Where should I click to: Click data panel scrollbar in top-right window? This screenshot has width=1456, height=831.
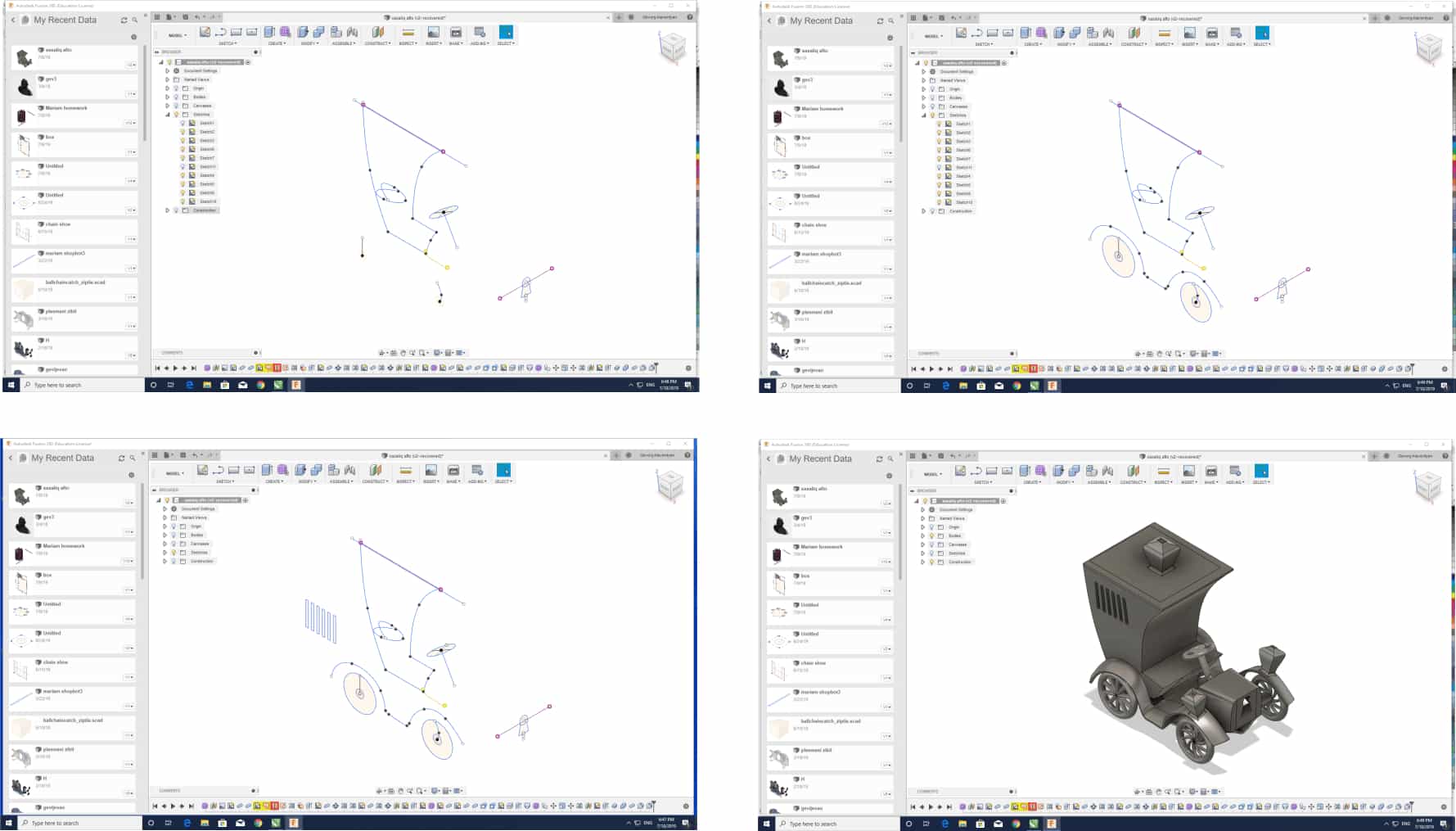[x=900, y=94]
